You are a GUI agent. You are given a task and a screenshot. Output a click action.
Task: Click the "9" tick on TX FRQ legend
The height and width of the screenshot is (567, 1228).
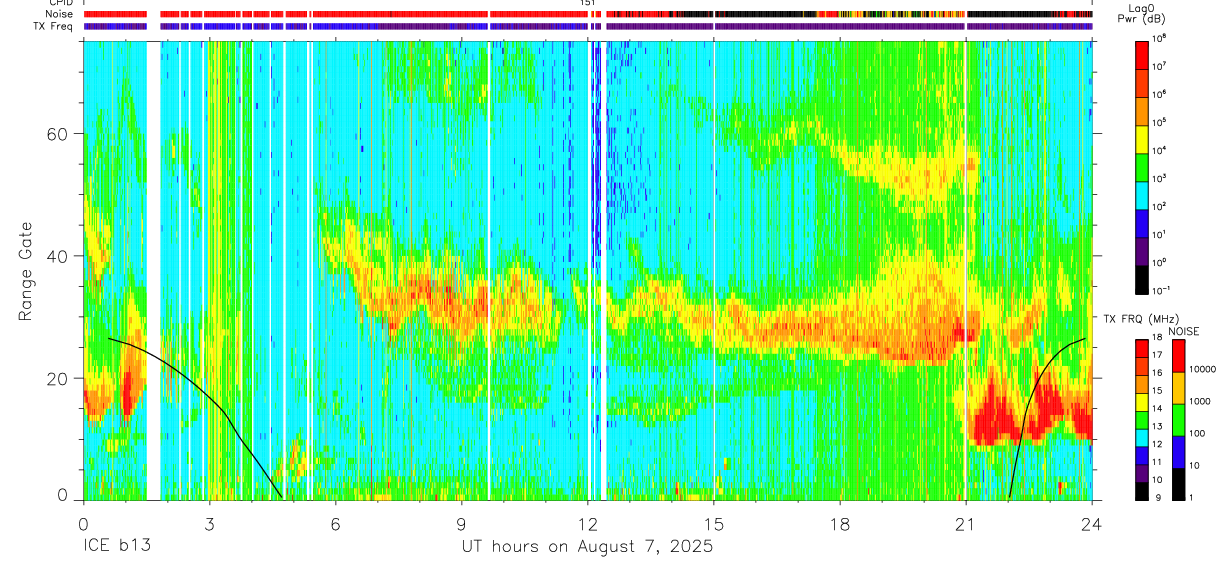1156,497
